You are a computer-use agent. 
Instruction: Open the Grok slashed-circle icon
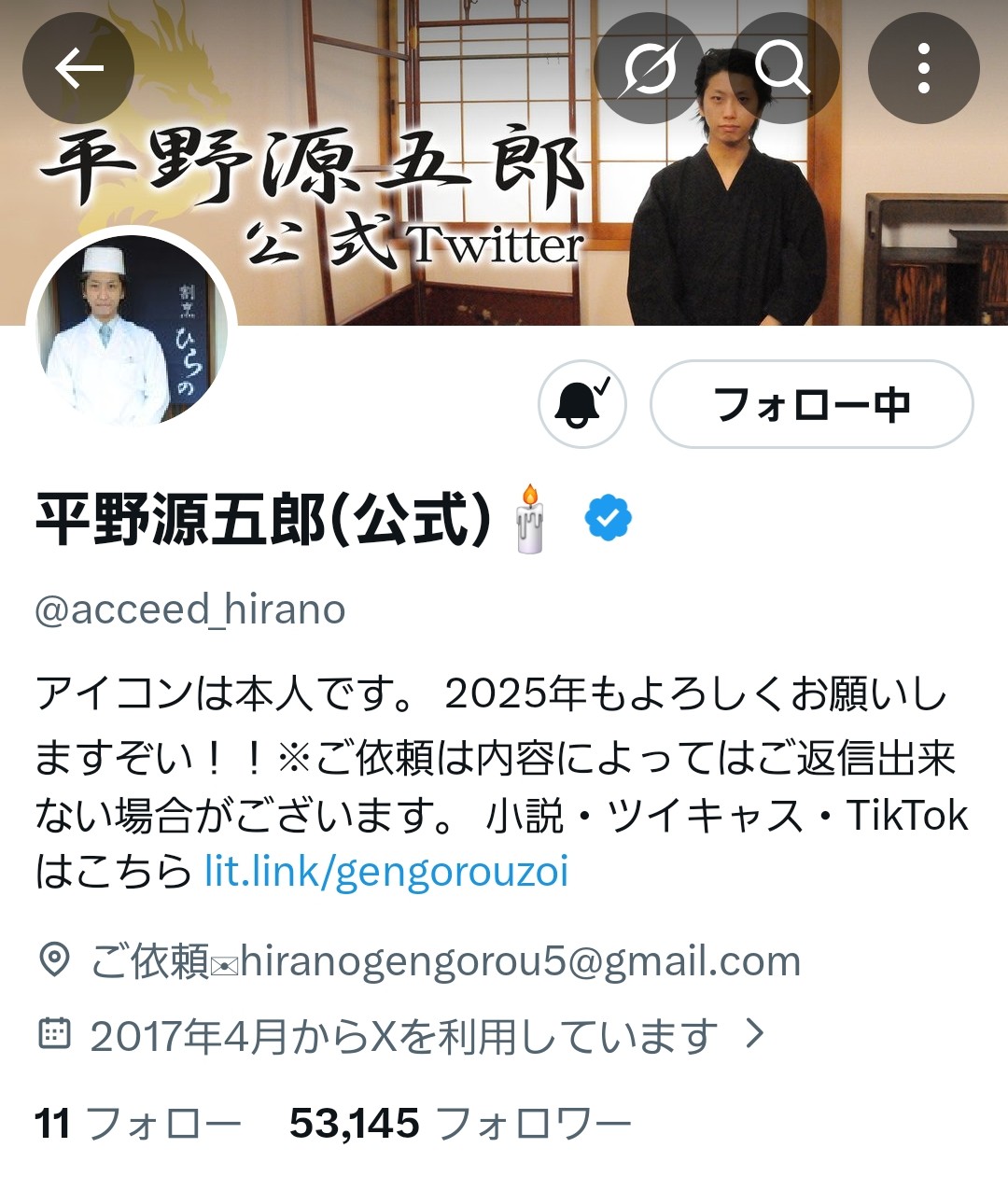tap(650, 68)
